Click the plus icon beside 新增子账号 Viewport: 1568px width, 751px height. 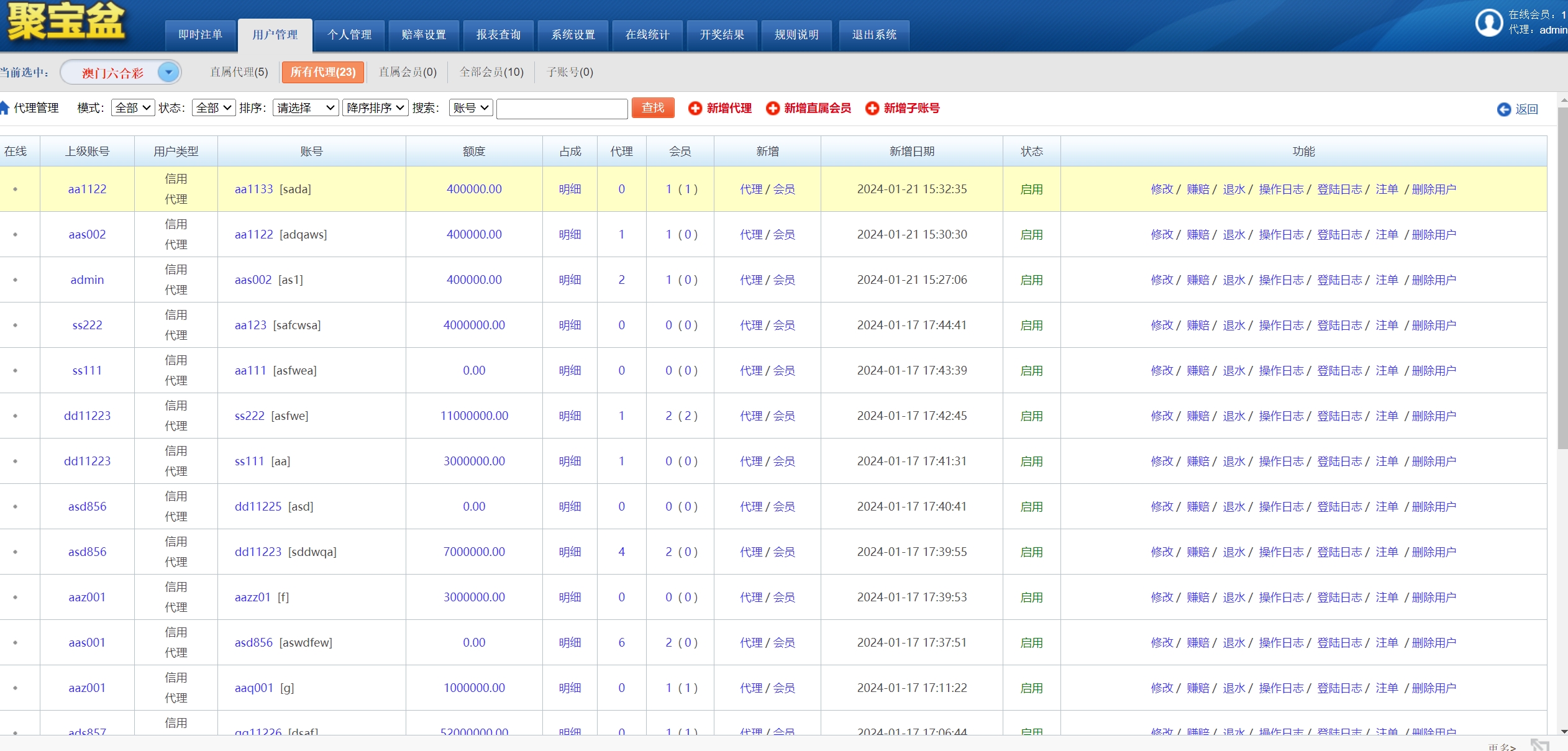point(872,108)
